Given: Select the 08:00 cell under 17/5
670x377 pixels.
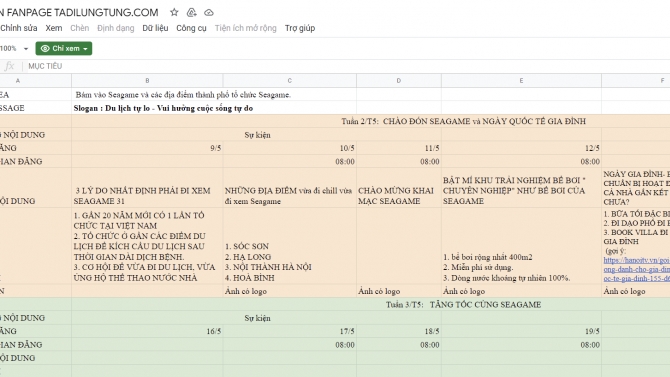Looking at the screenshot, I should pyautogui.click(x=290, y=345).
